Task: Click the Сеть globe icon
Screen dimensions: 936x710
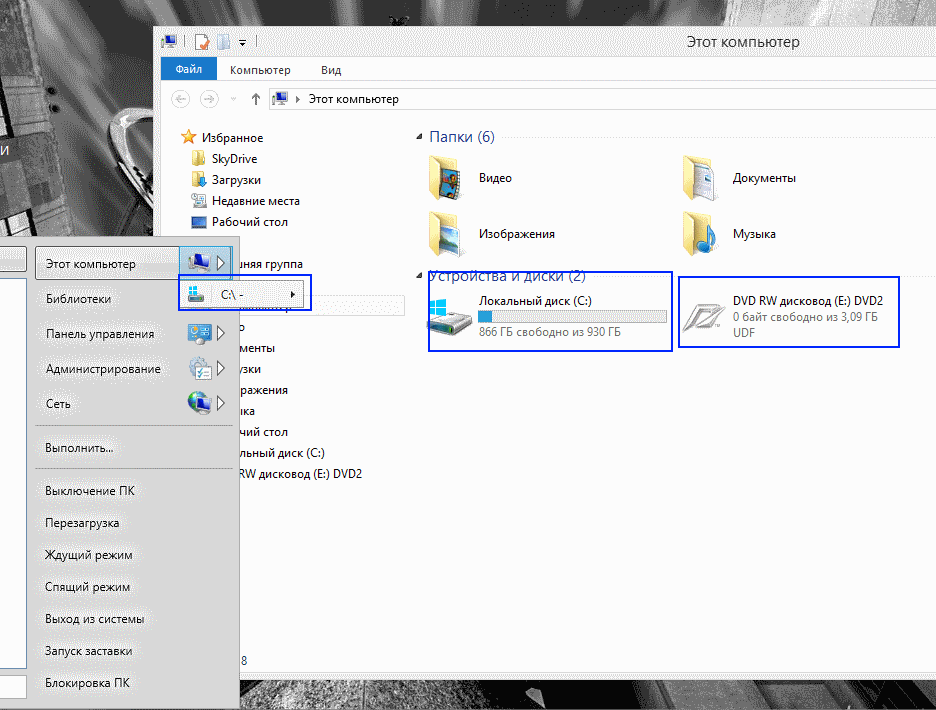Action: click(199, 403)
